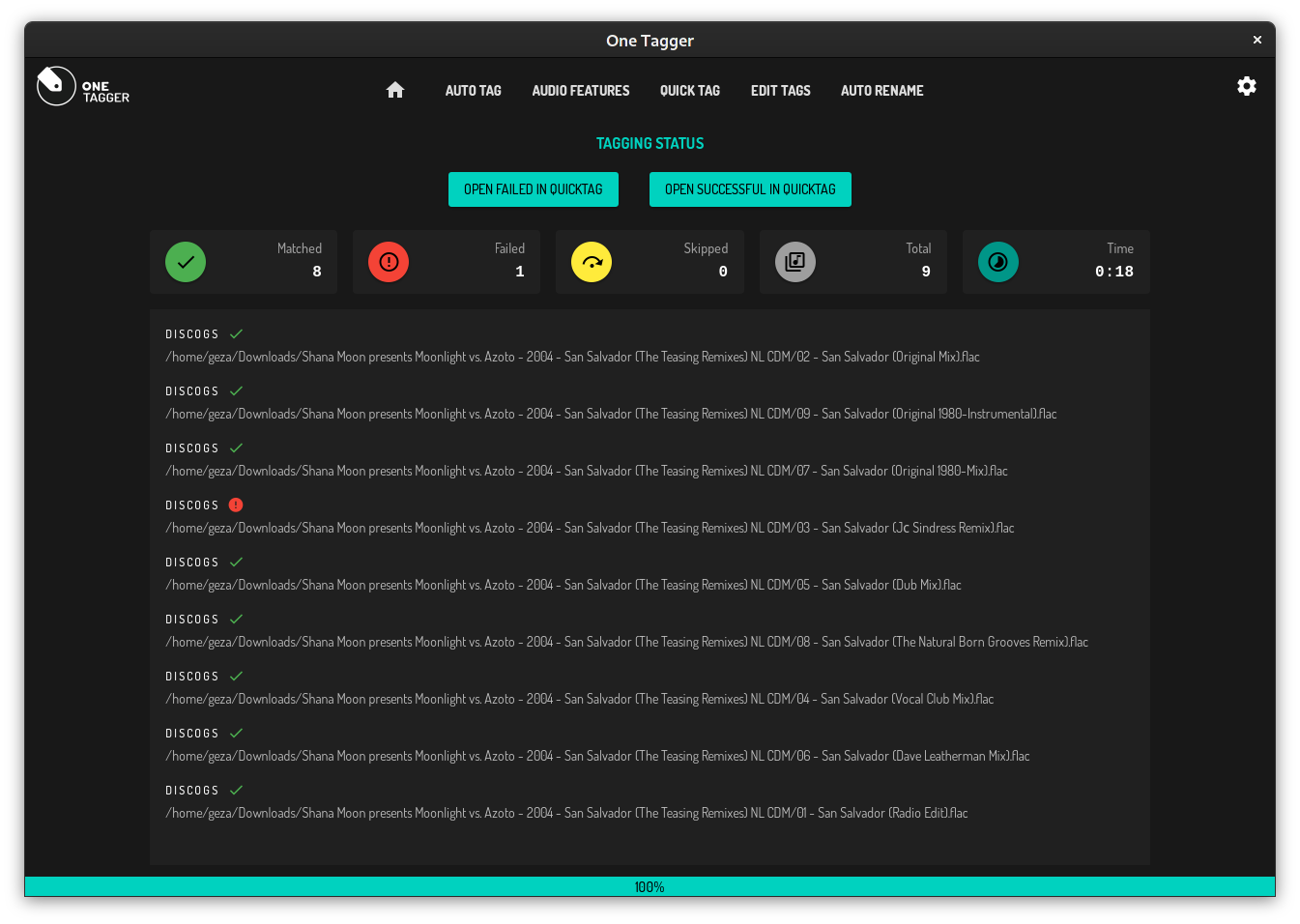Click the home icon in the navigation bar
The image size is (1300, 924).
pos(394,89)
